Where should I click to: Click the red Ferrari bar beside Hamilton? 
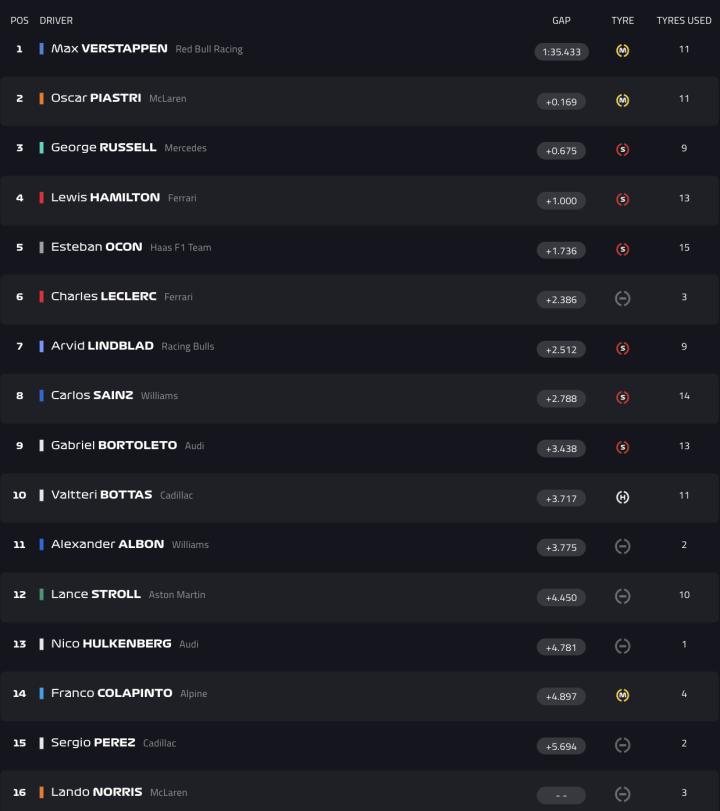point(40,198)
